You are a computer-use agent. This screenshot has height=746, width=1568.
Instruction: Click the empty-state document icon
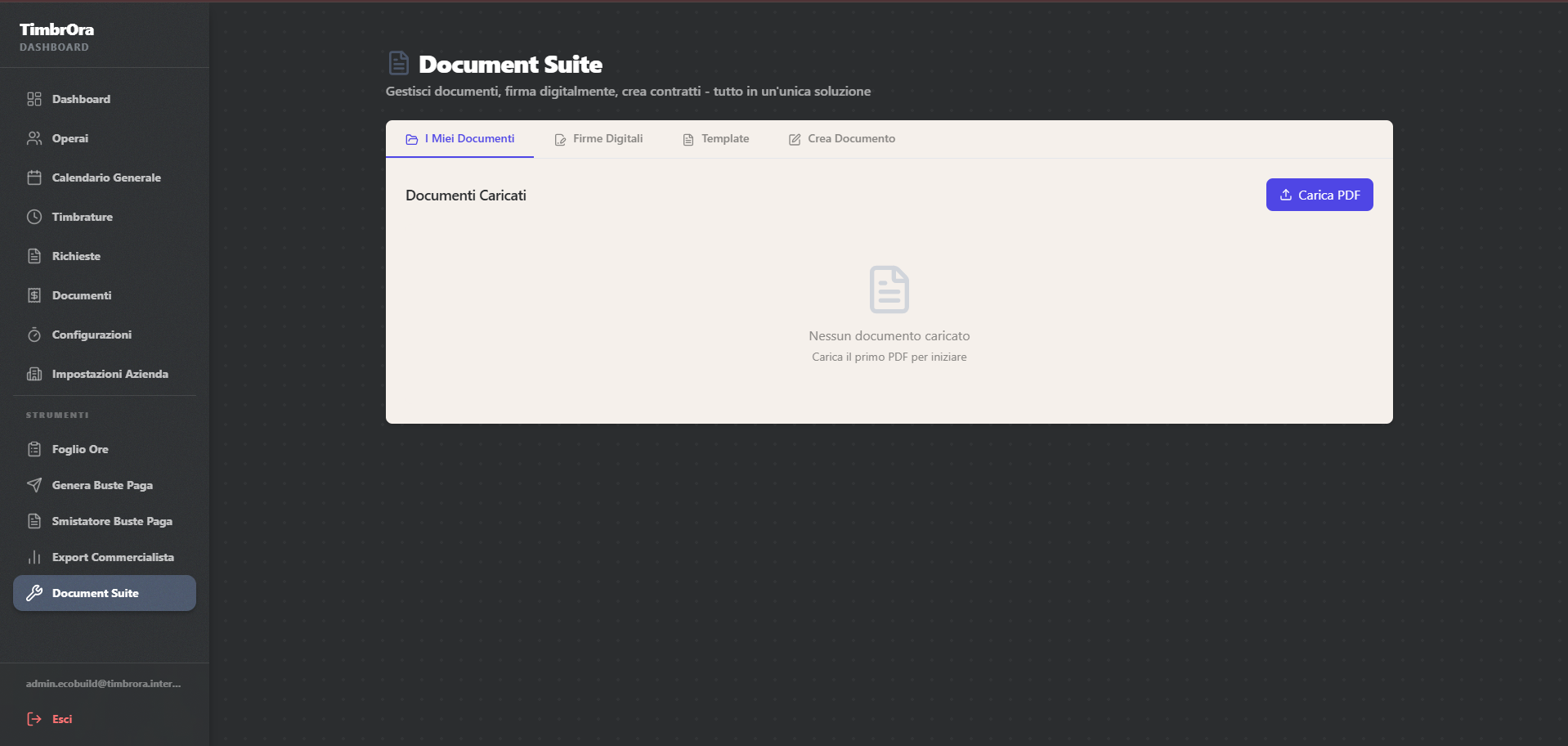tap(889, 290)
